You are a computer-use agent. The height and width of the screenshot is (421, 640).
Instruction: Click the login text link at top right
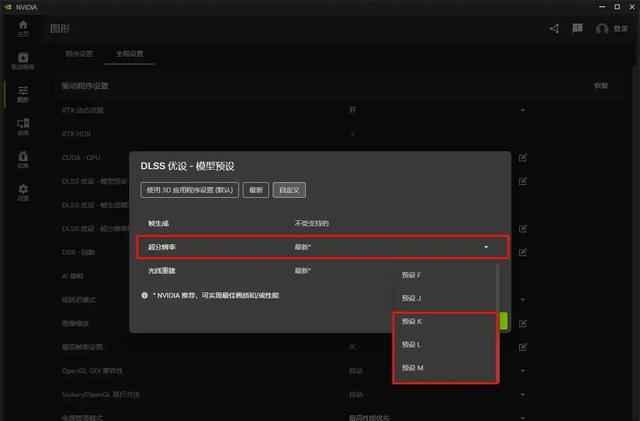click(620, 29)
